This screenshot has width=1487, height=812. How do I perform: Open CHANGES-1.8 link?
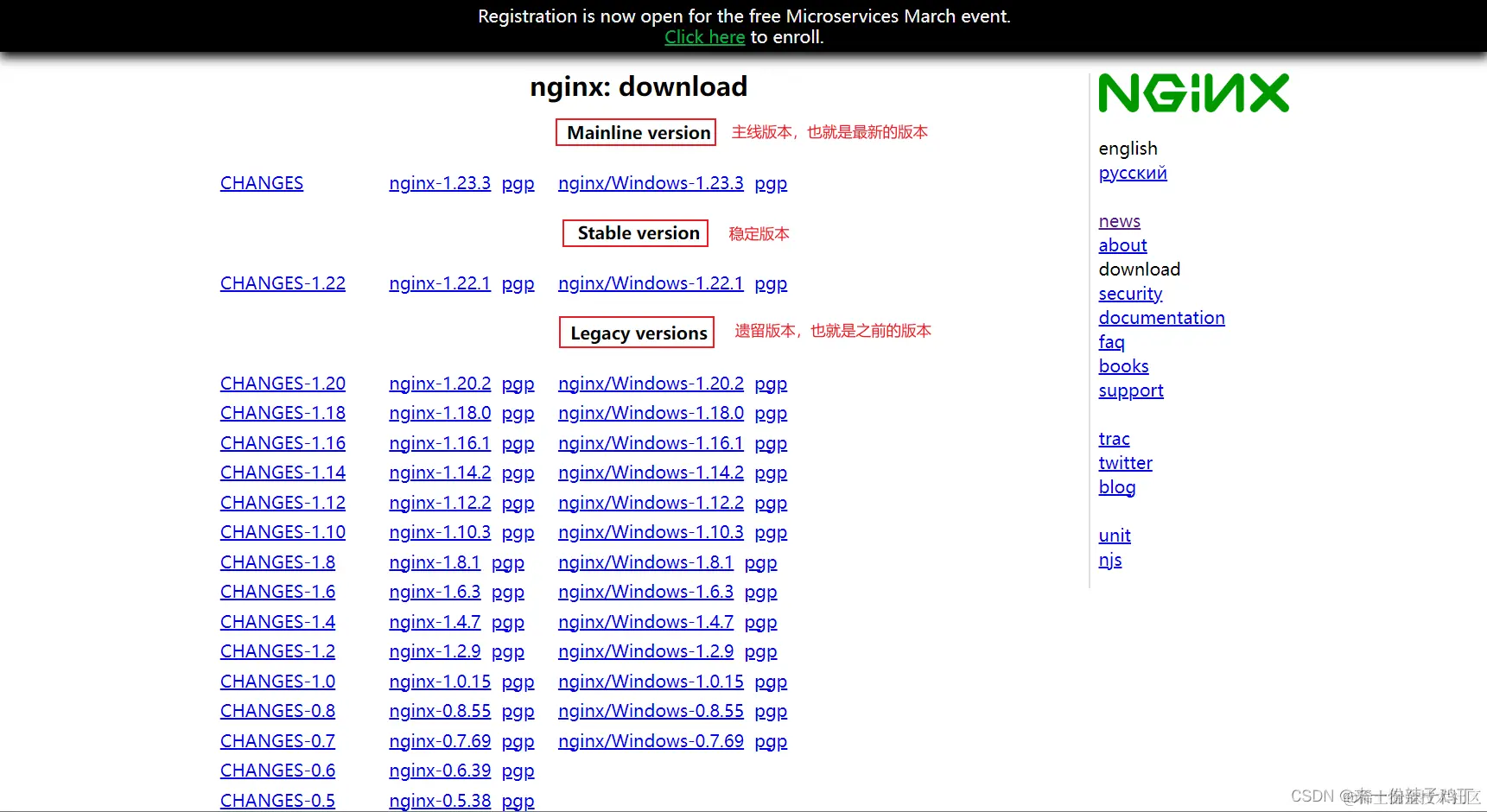pos(277,562)
